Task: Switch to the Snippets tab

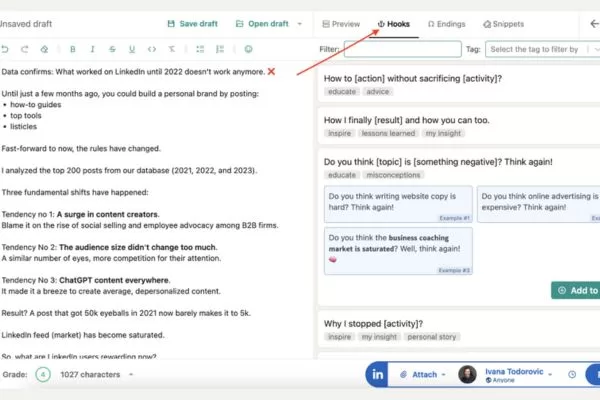Action: (503, 24)
